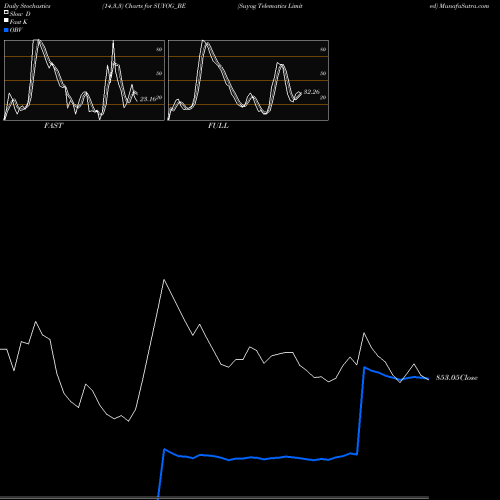The width and height of the screenshot is (500, 500).
Task: Click the '(14,3,3) Charts for SUYOG_BE' text
Action: [144, 6]
